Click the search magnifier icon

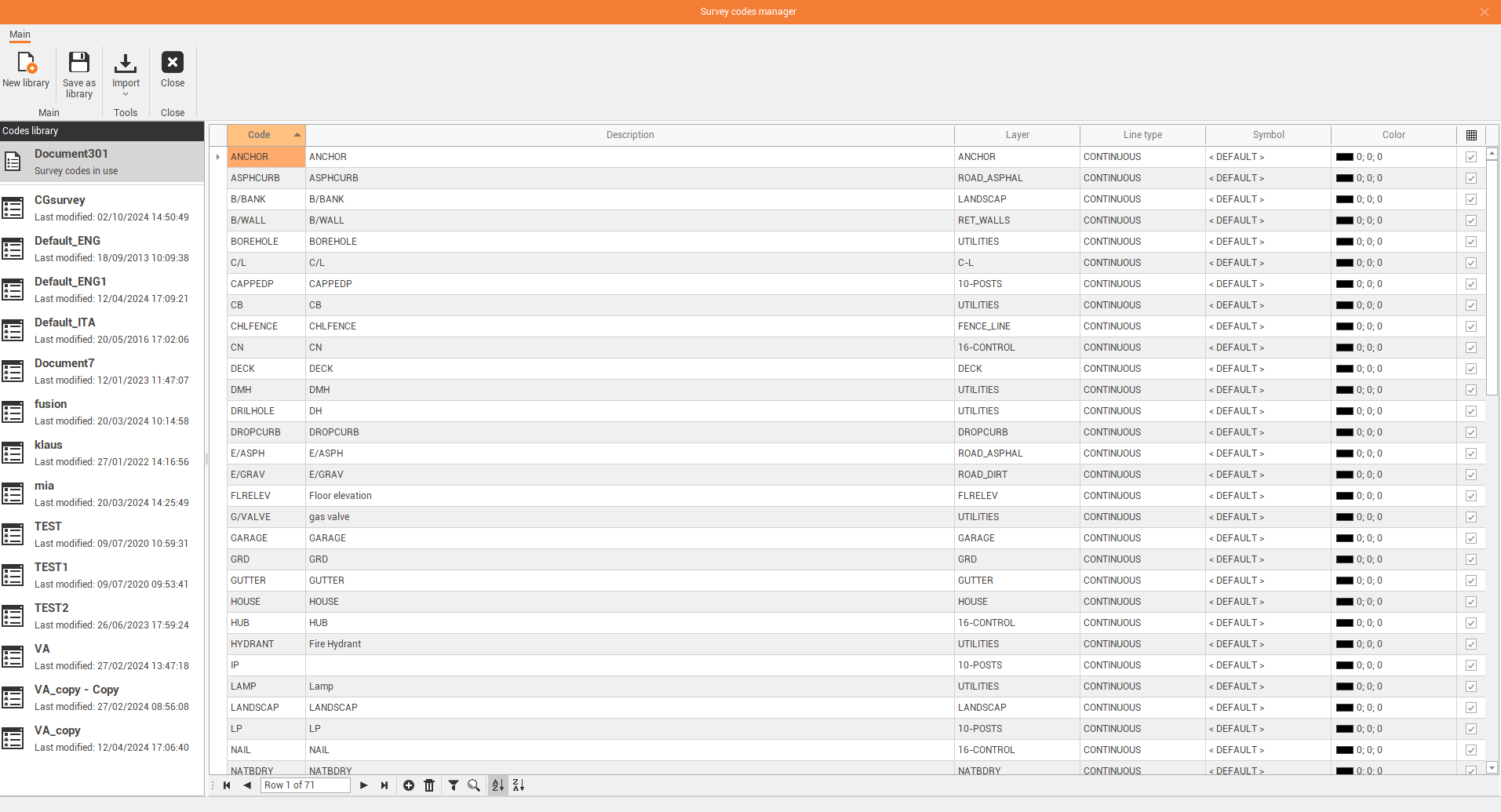[474, 785]
